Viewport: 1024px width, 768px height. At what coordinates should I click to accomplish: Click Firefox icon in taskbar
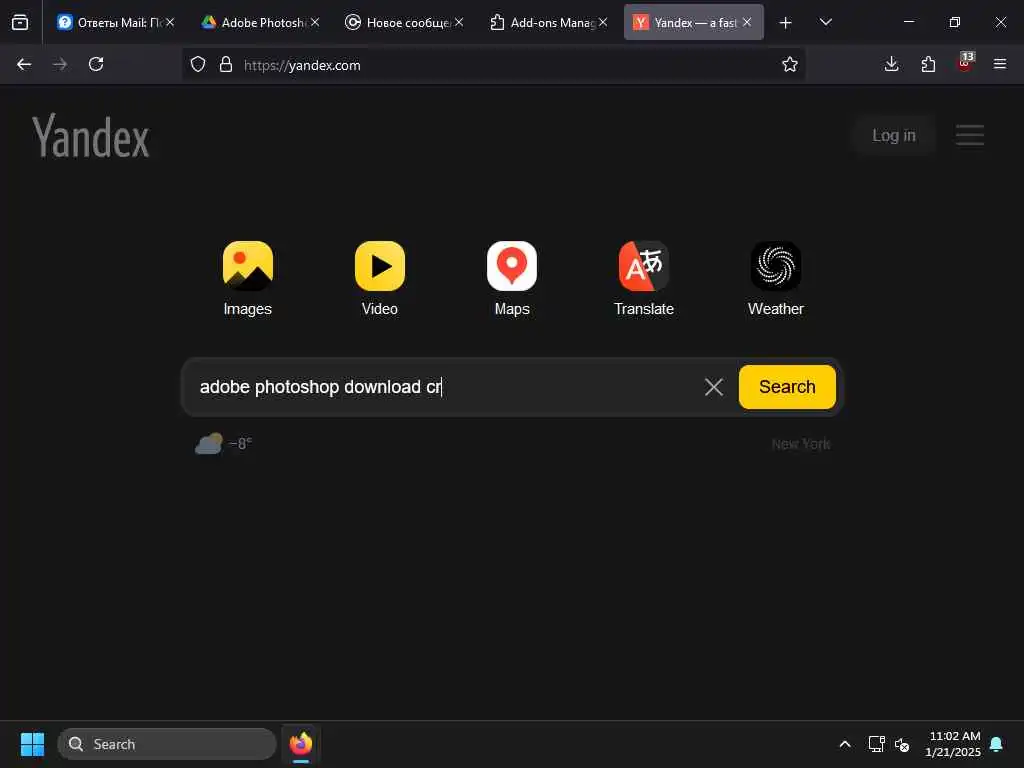pos(300,744)
